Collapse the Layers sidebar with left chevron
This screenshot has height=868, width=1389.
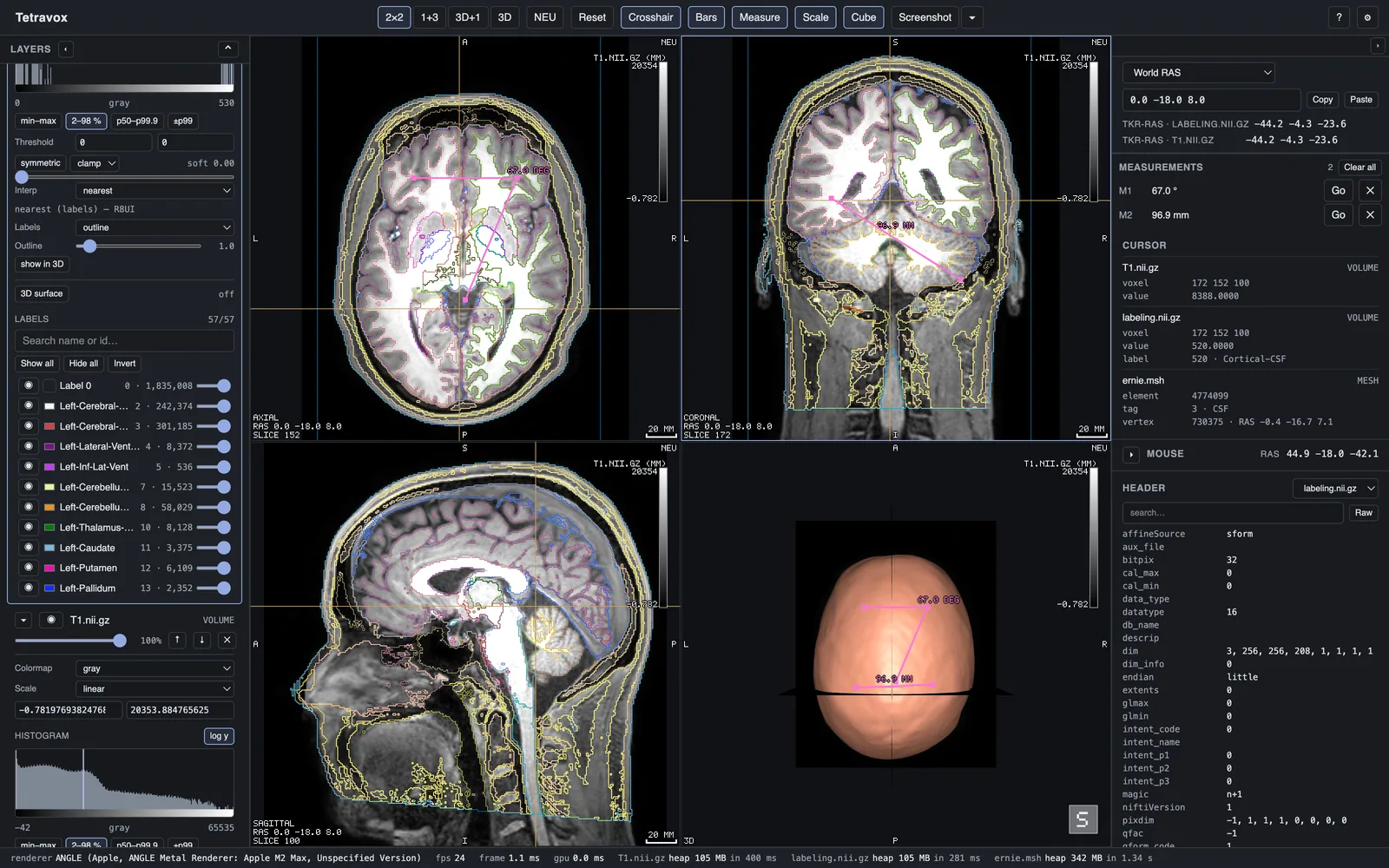click(x=66, y=49)
